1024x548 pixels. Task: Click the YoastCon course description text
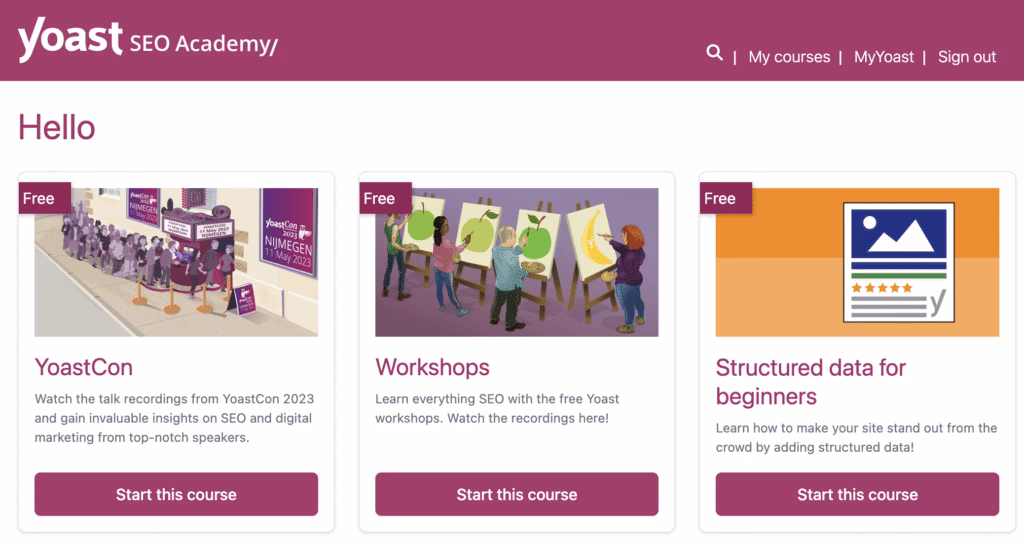[x=175, y=418]
